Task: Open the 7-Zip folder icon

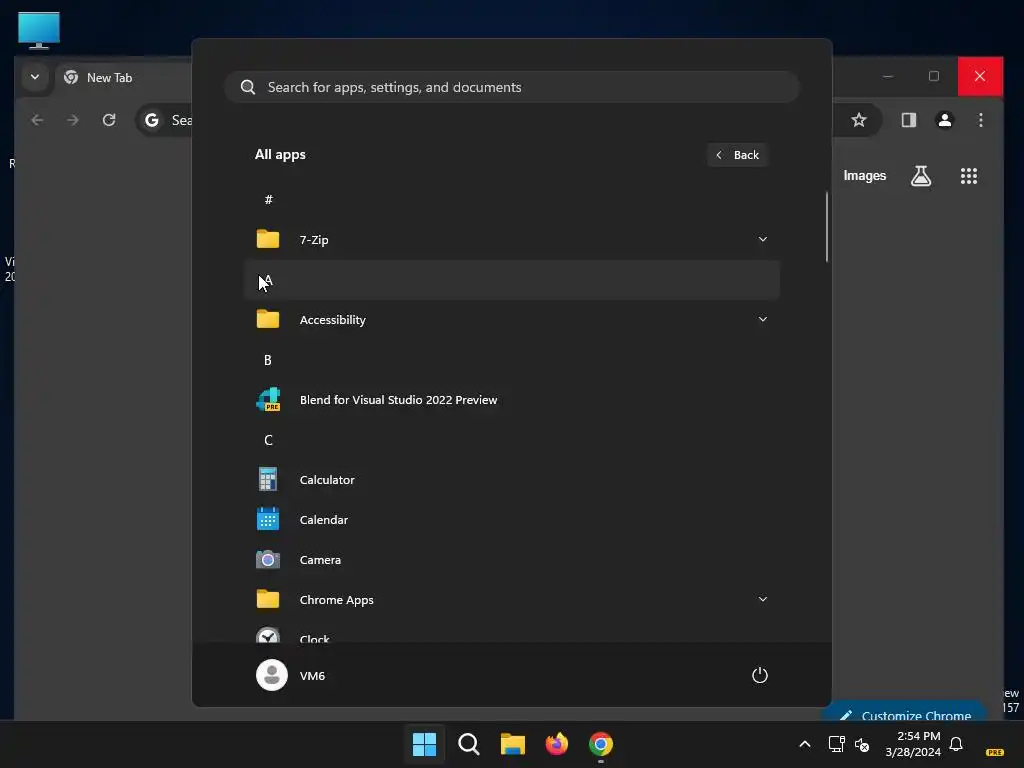Action: [x=268, y=239]
